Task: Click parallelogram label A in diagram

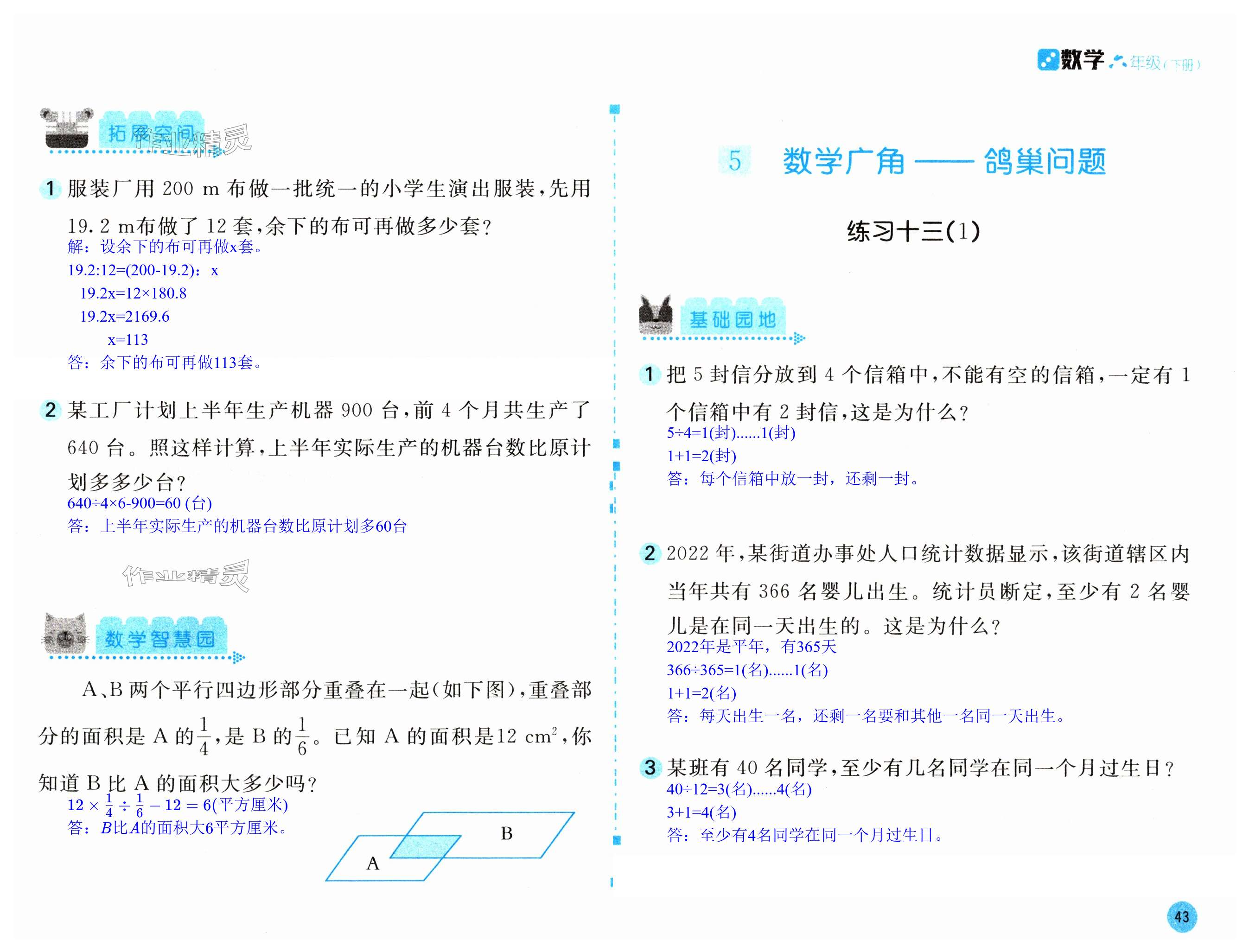Action: coord(372,863)
